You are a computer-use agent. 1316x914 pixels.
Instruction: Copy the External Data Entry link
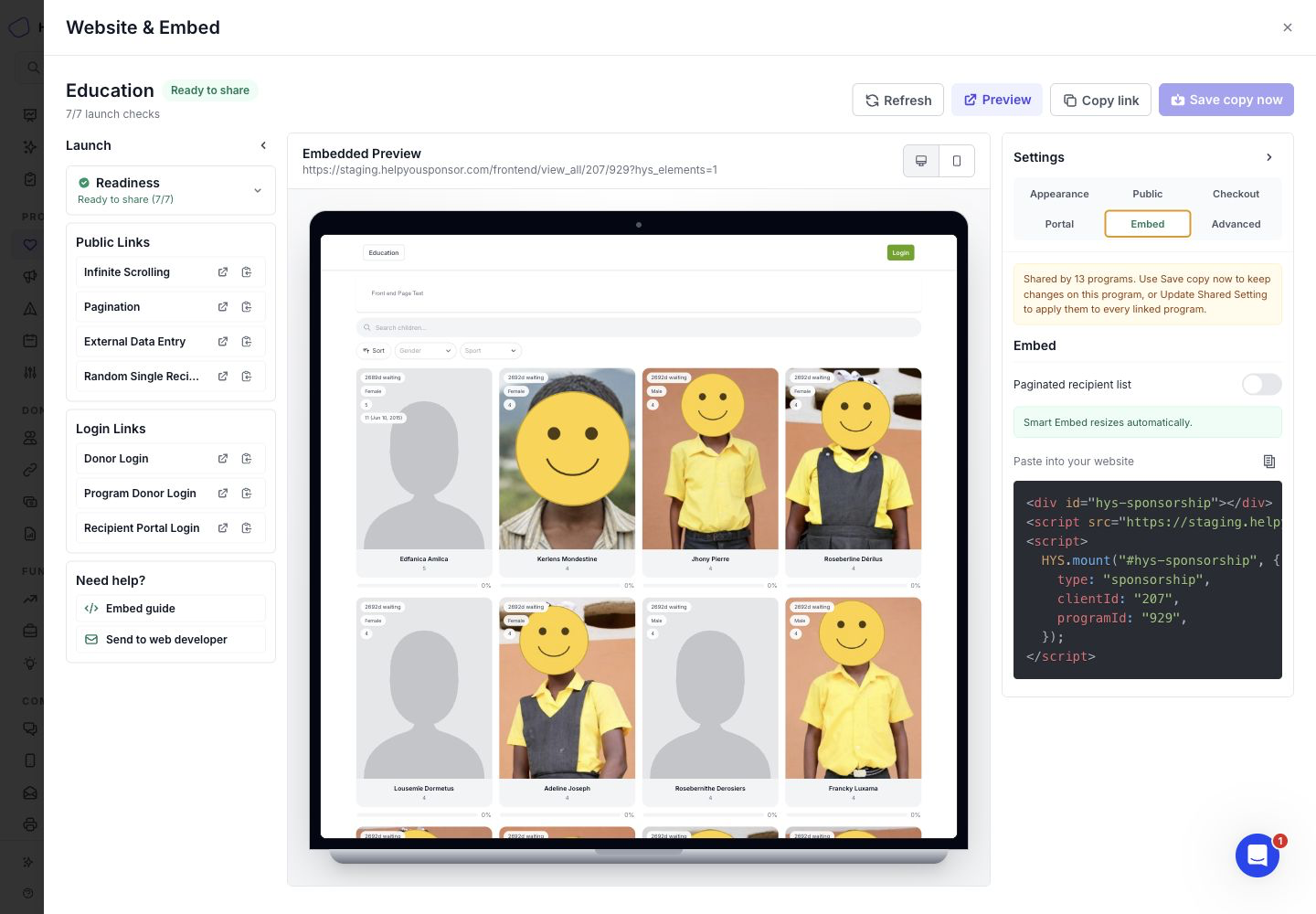tap(247, 342)
